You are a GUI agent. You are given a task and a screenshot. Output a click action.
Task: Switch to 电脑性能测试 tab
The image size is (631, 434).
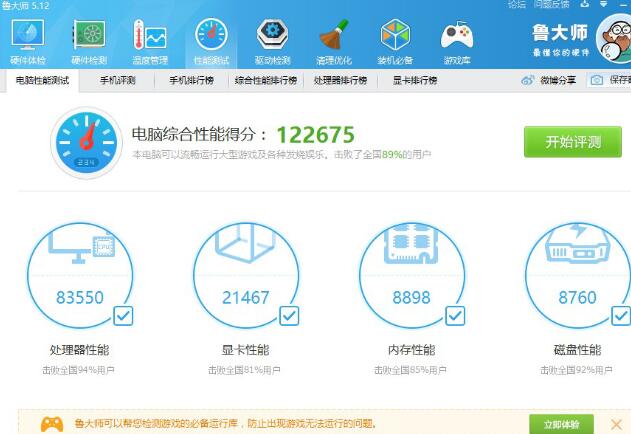pyautogui.click(x=42, y=81)
